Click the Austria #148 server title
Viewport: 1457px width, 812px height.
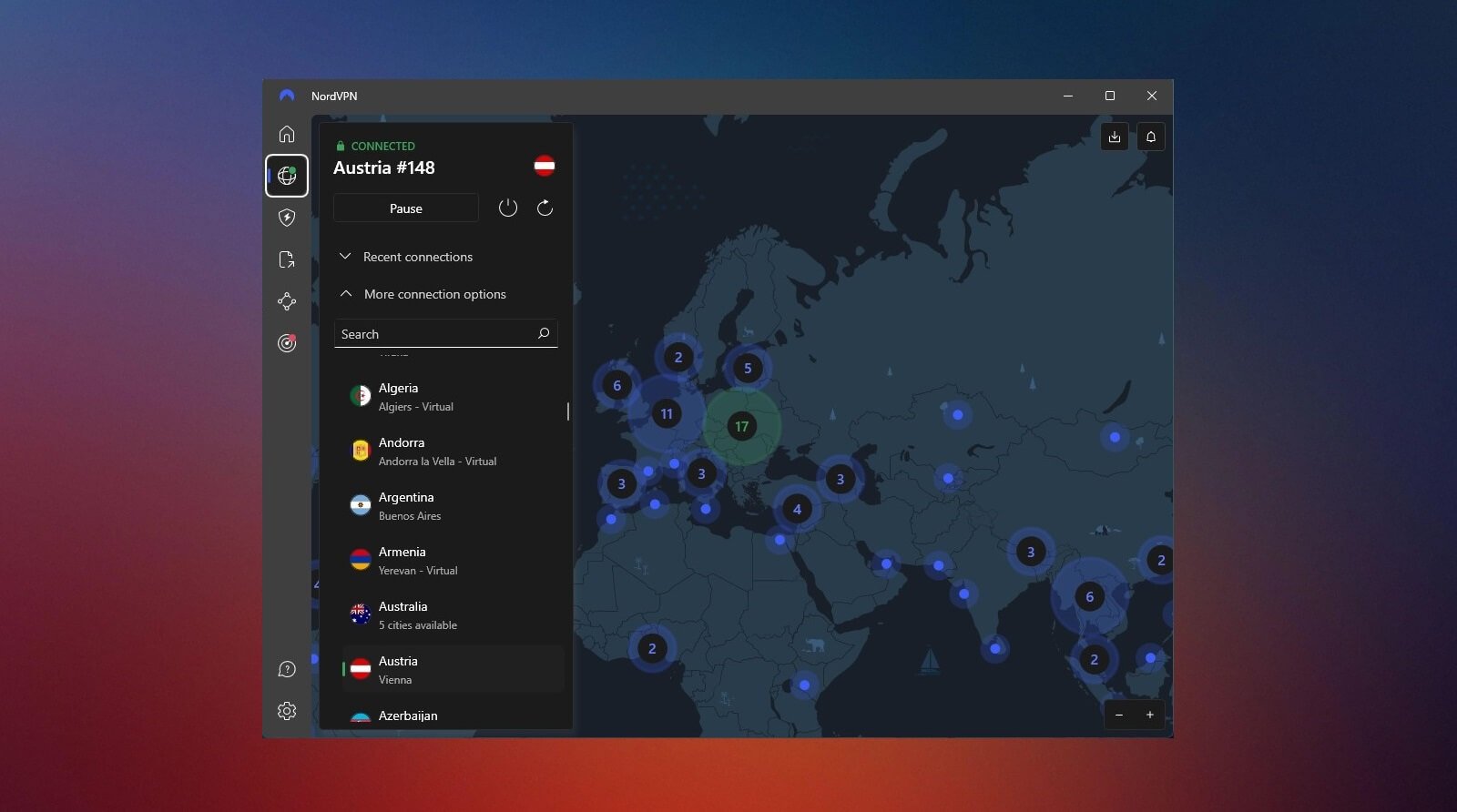(x=383, y=167)
